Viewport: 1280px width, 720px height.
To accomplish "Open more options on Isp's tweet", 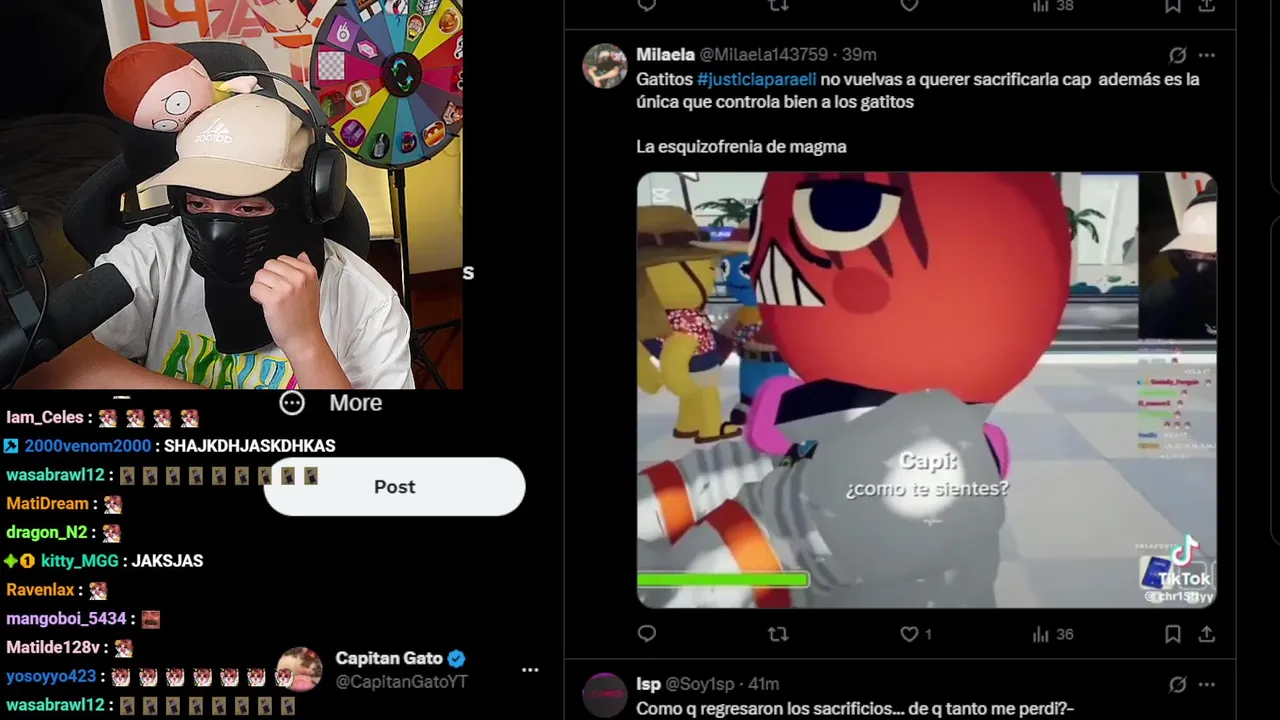I will click(1207, 684).
